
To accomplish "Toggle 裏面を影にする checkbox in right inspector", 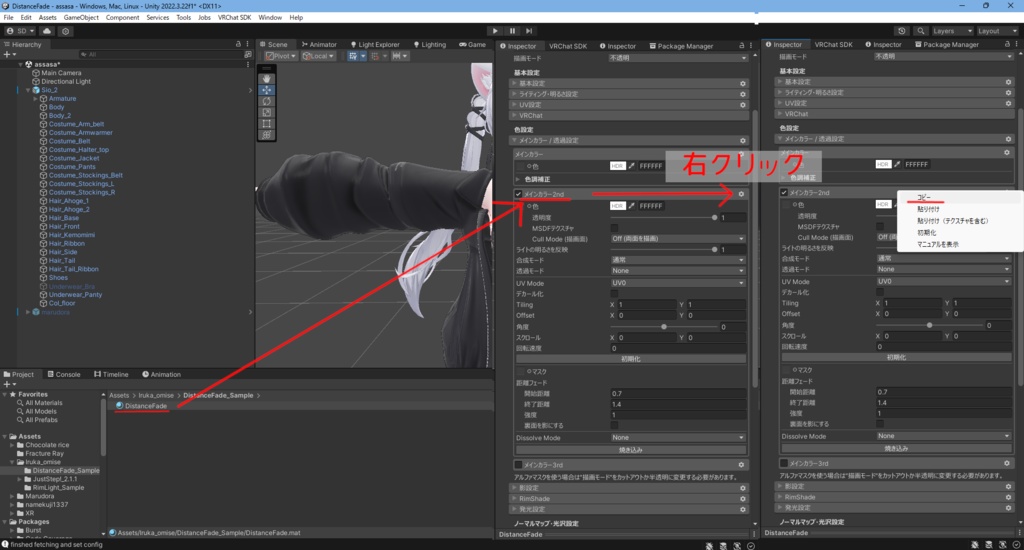I will click(880, 423).
